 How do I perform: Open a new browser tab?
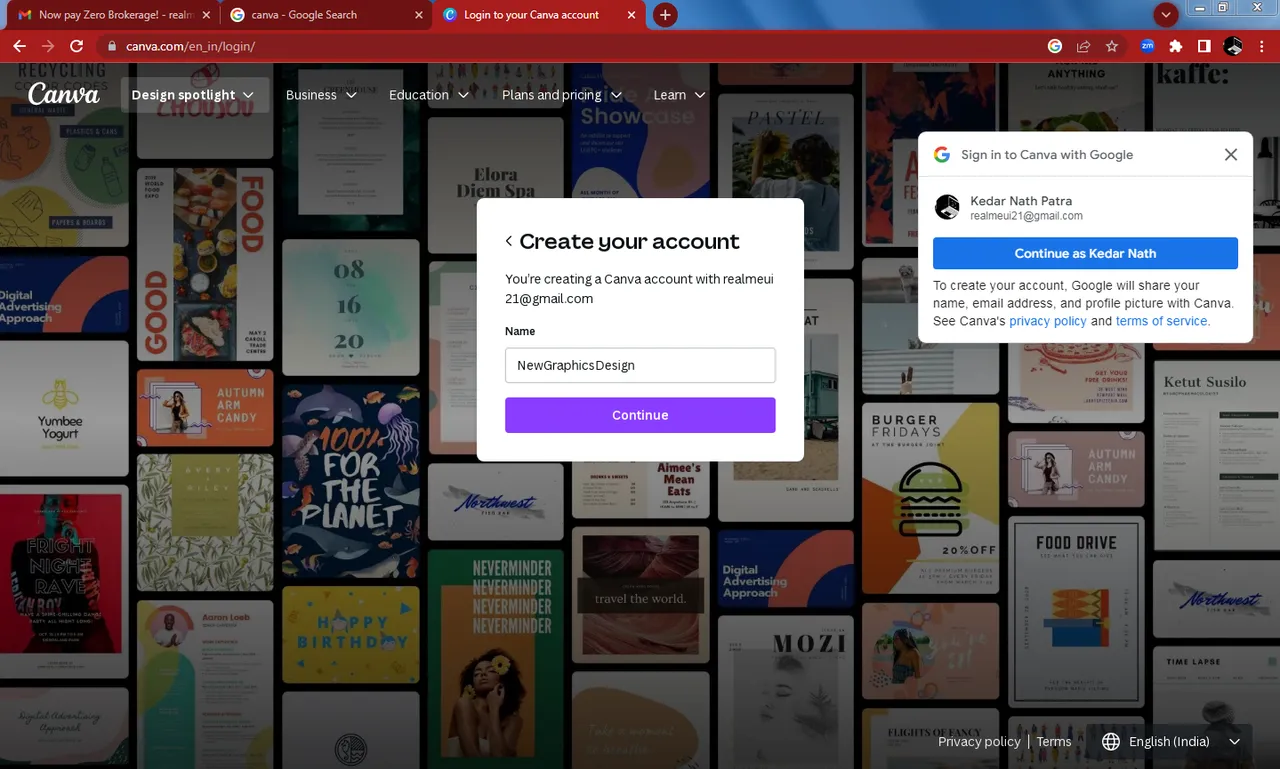(x=665, y=15)
